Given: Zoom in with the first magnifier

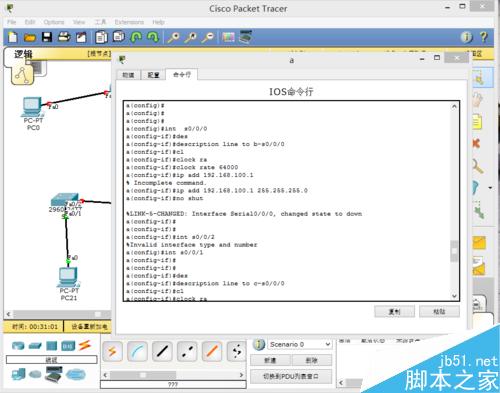Looking at the screenshot, I should 173,37.
